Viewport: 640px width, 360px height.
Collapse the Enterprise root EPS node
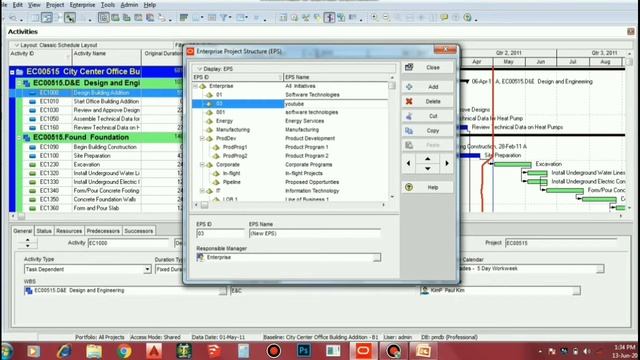[196, 86]
